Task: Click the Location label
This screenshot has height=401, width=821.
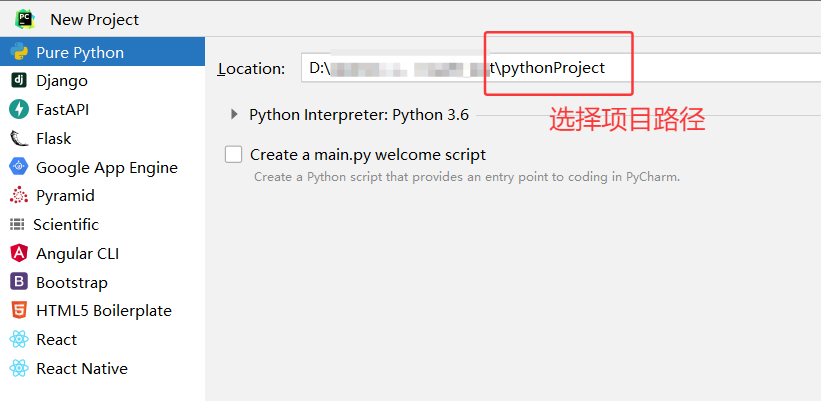Action: (x=251, y=69)
